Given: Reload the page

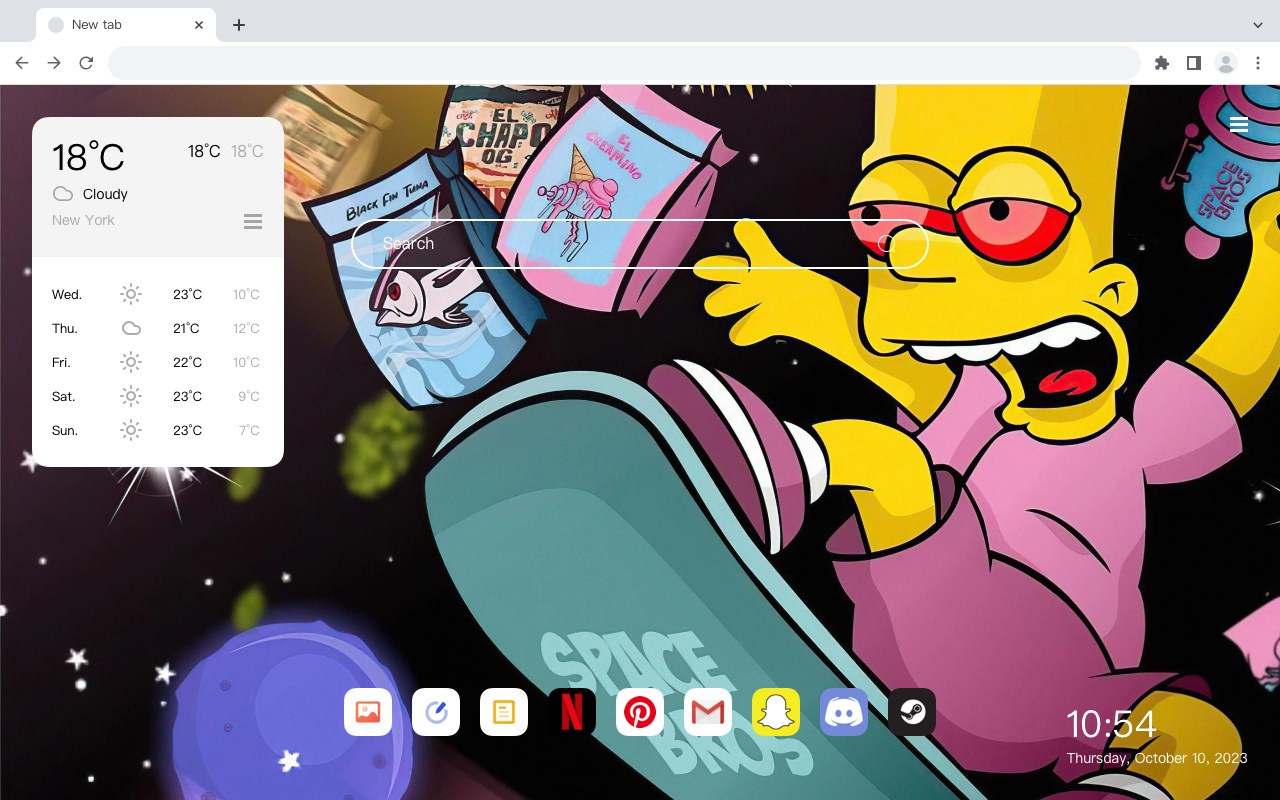Looking at the screenshot, I should pyautogui.click(x=86, y=63).
